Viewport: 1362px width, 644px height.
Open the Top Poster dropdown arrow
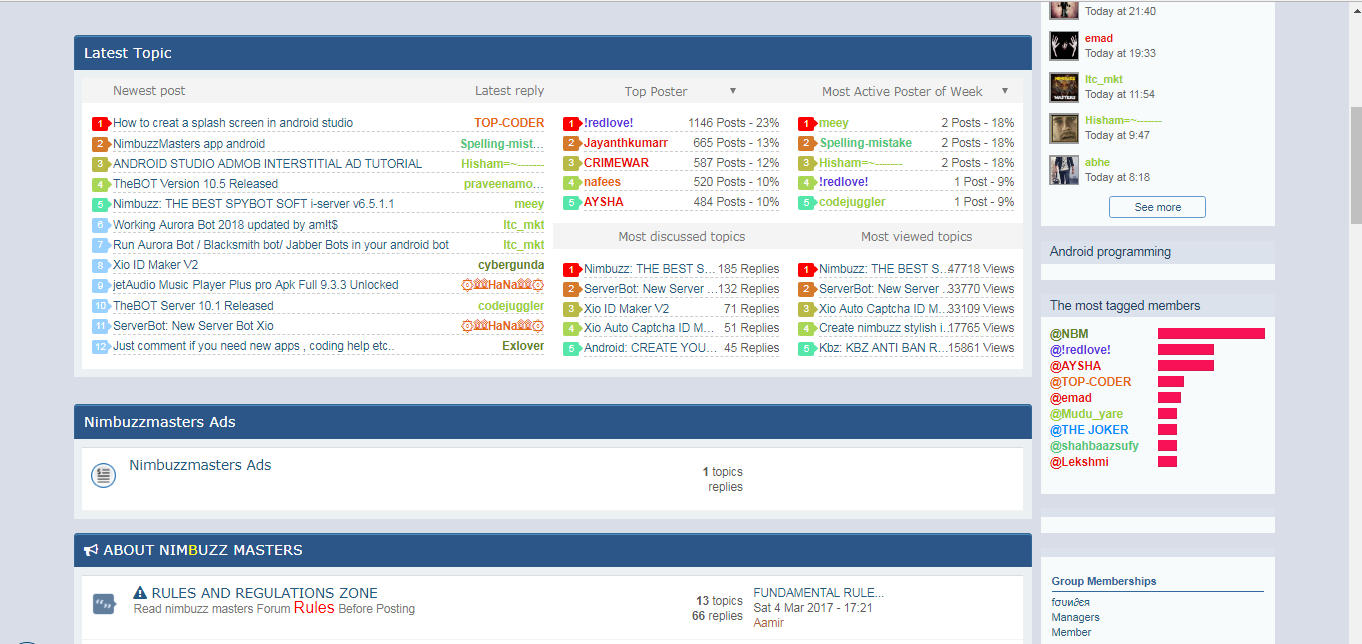click(733, 91)
